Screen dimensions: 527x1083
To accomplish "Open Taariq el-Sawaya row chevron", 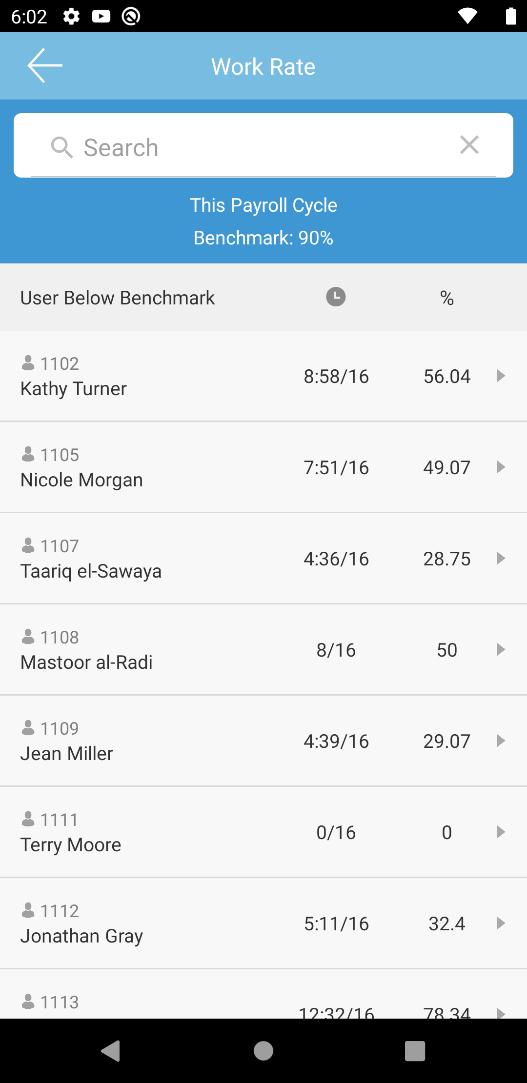I will [501, 558].
